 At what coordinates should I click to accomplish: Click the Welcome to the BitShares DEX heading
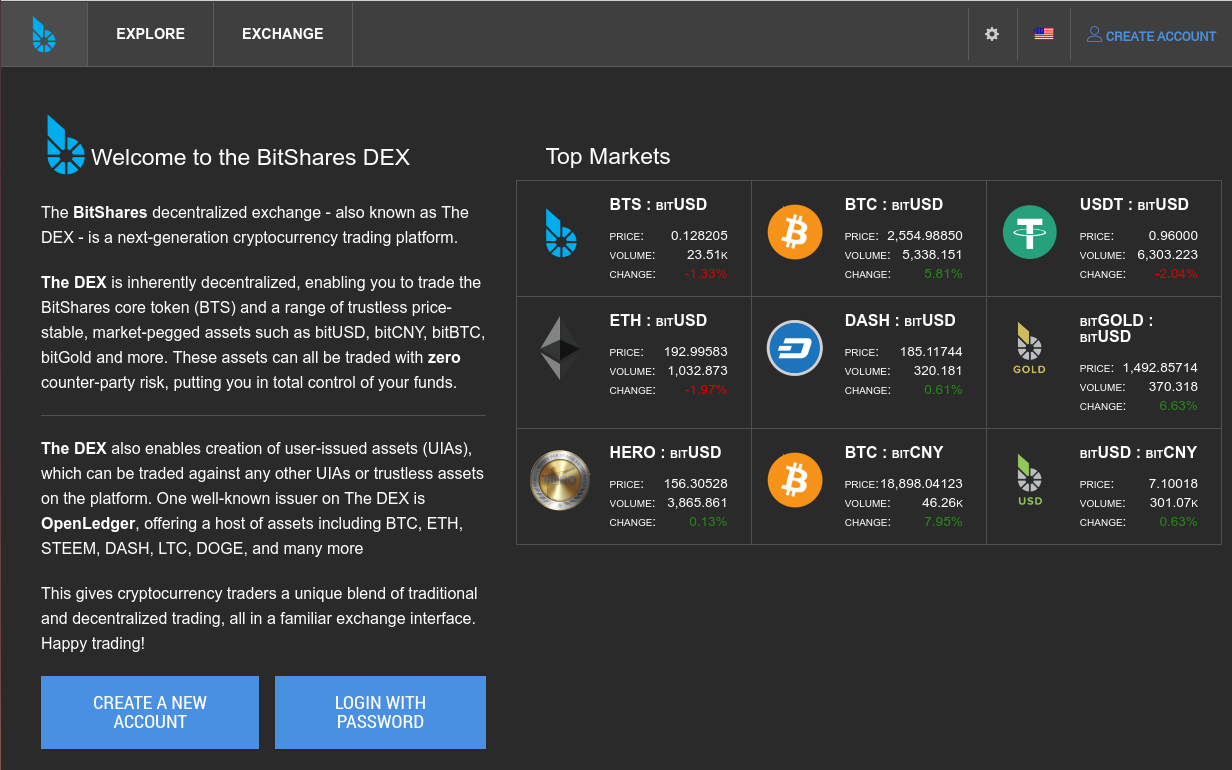click(x=250, y=157)
